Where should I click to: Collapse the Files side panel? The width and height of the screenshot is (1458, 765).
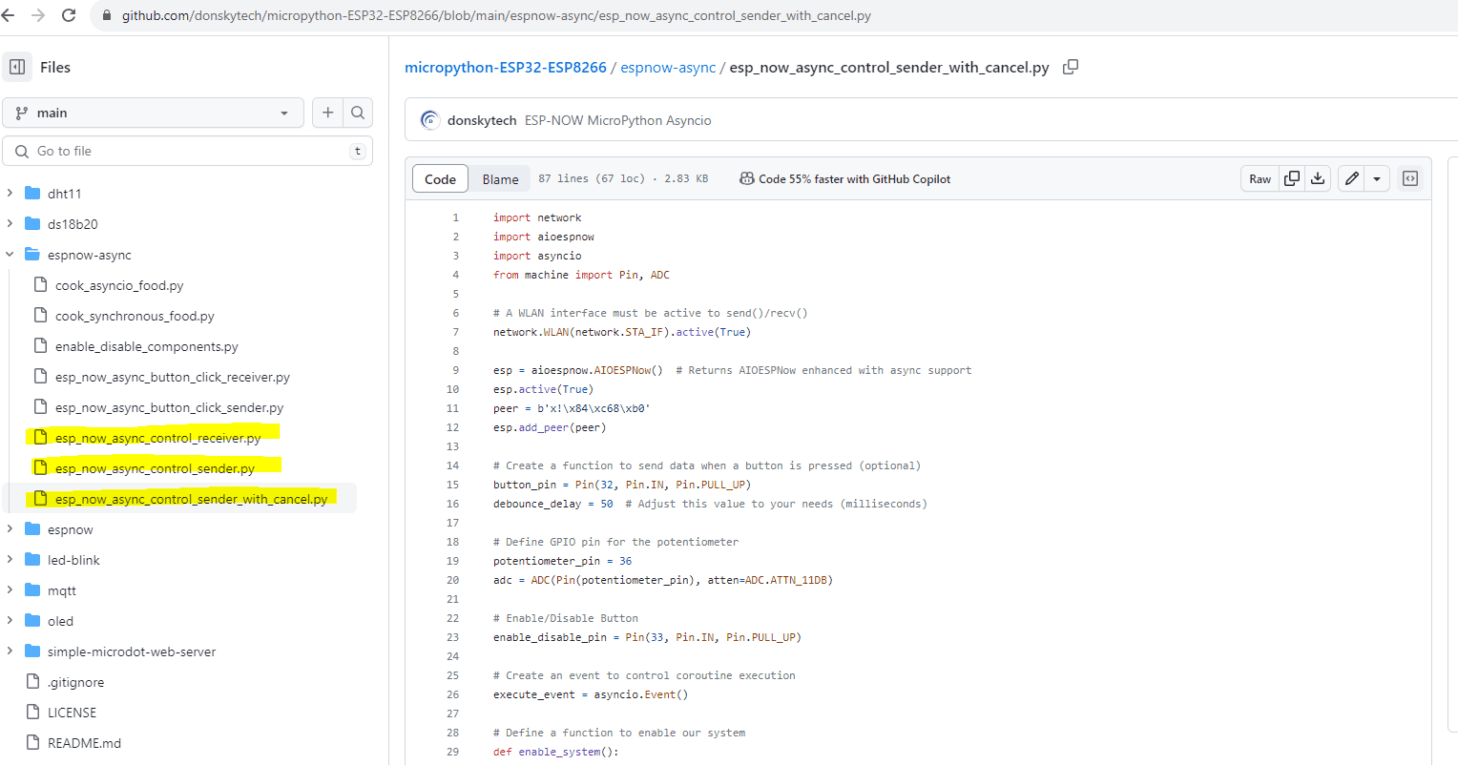[x=16, y=66]
